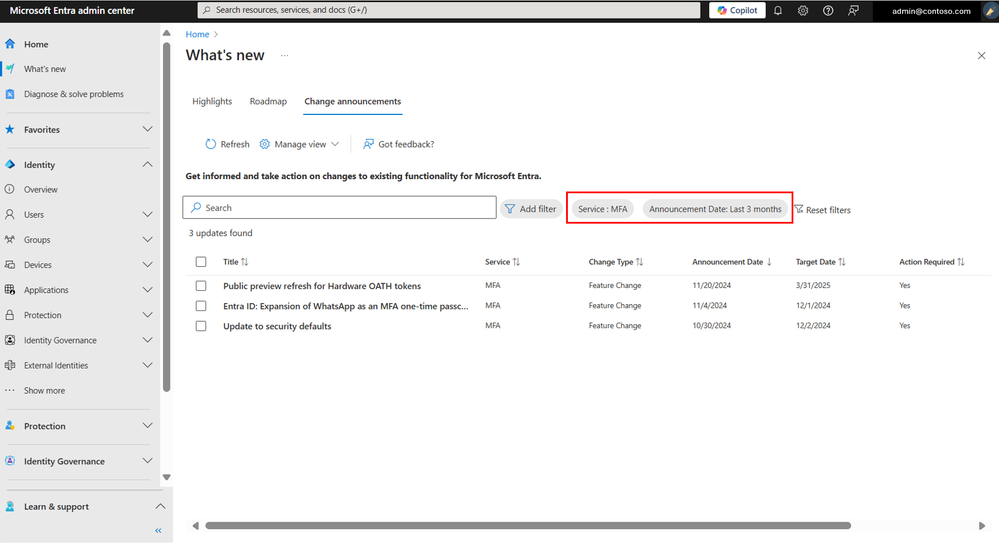999x553 pixels.
Task: Click the sidebar vertical scrollbar
Action: point(166,217)
